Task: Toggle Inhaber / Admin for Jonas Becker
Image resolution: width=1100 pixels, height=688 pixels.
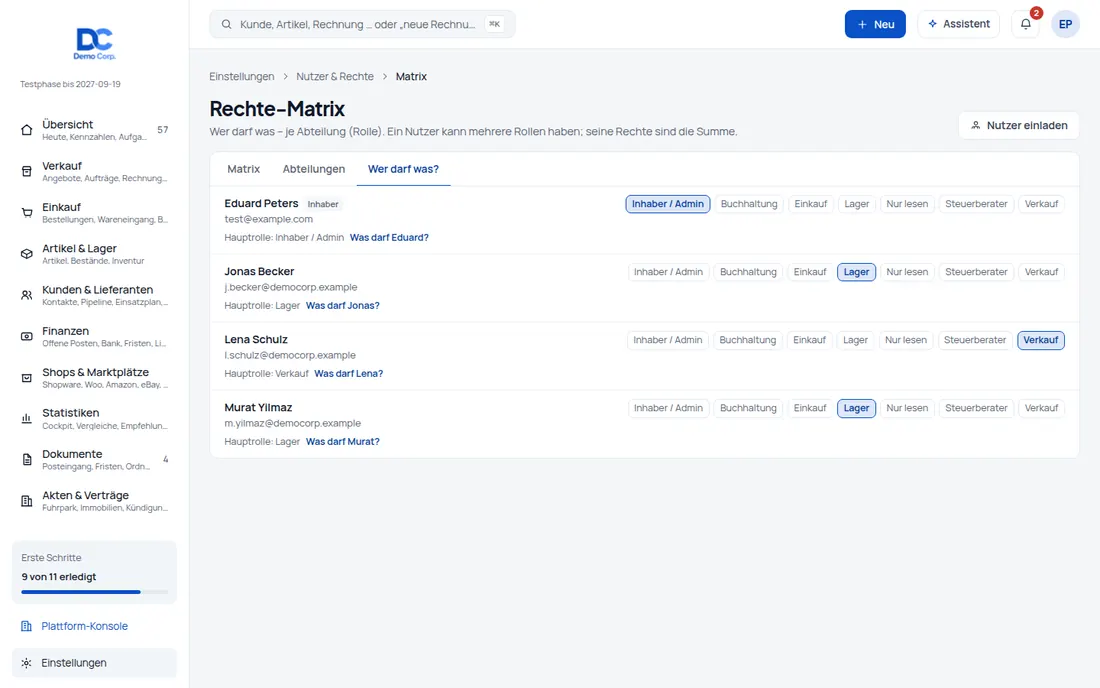Action: [668, 272]
